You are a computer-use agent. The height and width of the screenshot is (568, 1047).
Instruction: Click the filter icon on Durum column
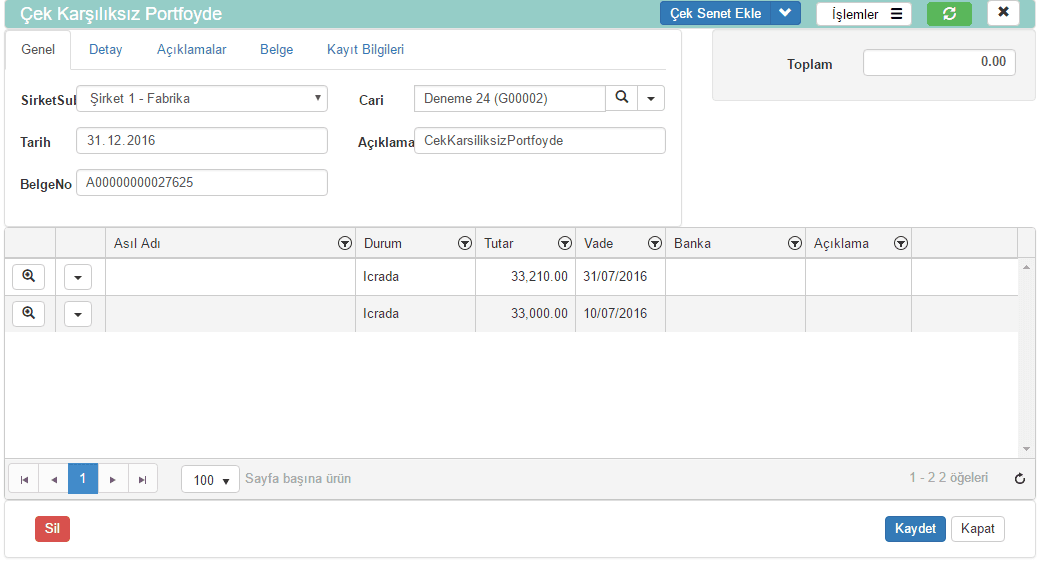tap(464, 243)
